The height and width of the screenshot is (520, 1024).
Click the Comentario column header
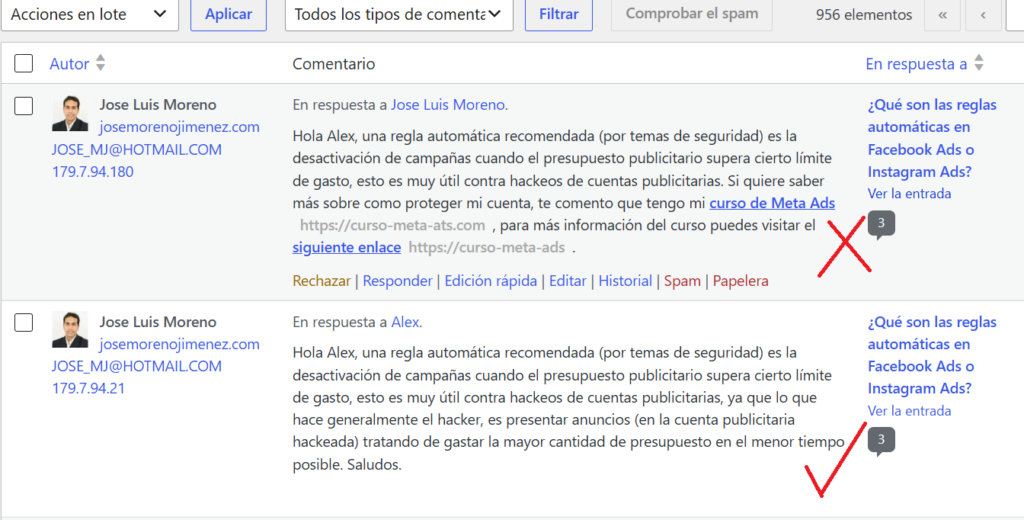tap(334, 64)
